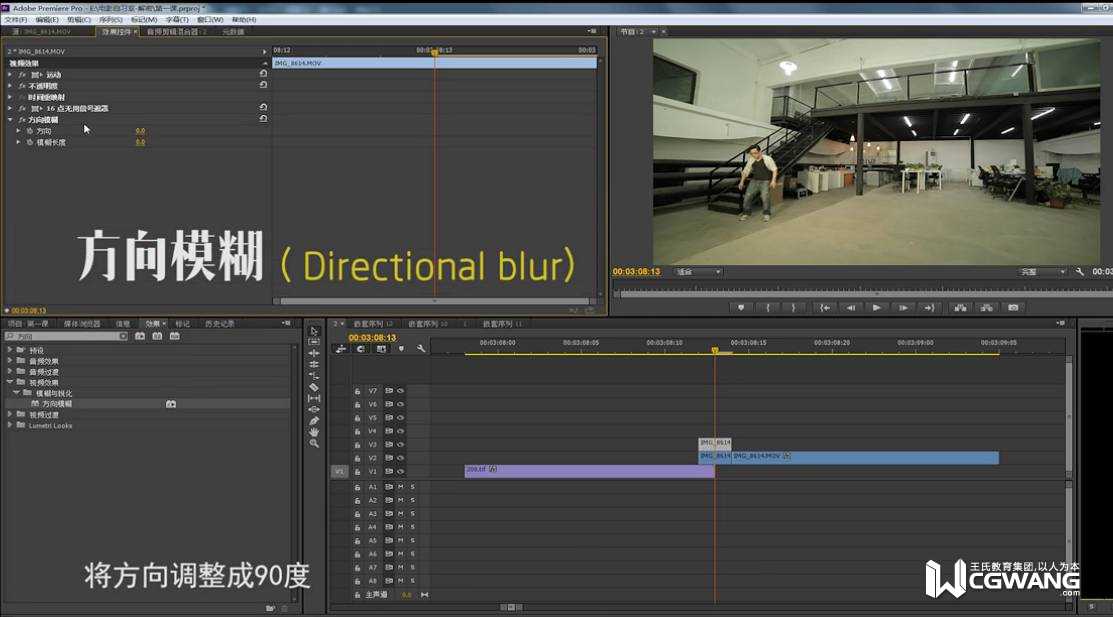The image size is (1113, 617).
Task: Open program monitor wrench settings
Action: (x=1080, y=272)
